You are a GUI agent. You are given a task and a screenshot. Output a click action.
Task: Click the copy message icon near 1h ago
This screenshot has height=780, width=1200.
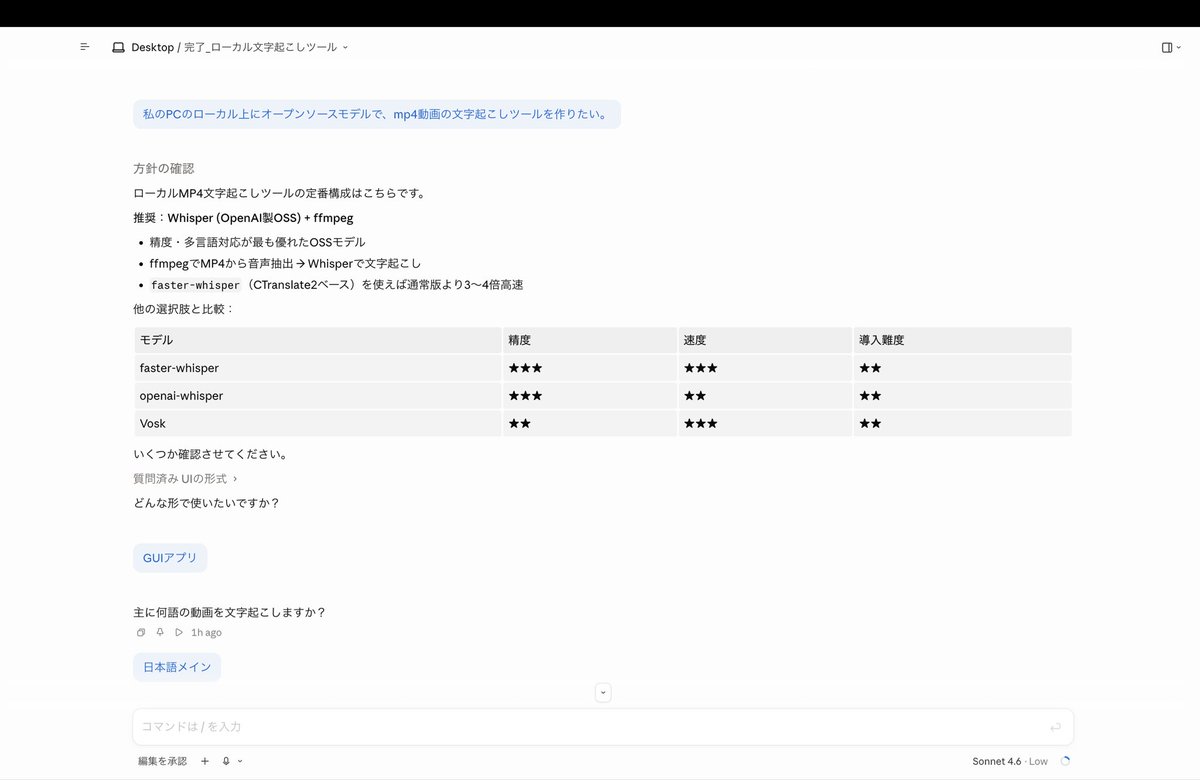[x=141, y=632]
